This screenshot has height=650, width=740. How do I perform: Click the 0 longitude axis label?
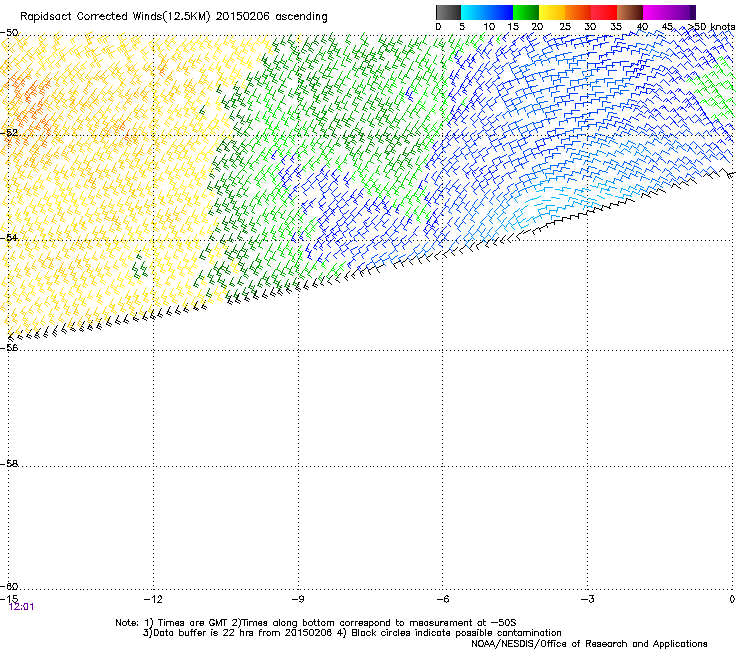coord(732,599)
